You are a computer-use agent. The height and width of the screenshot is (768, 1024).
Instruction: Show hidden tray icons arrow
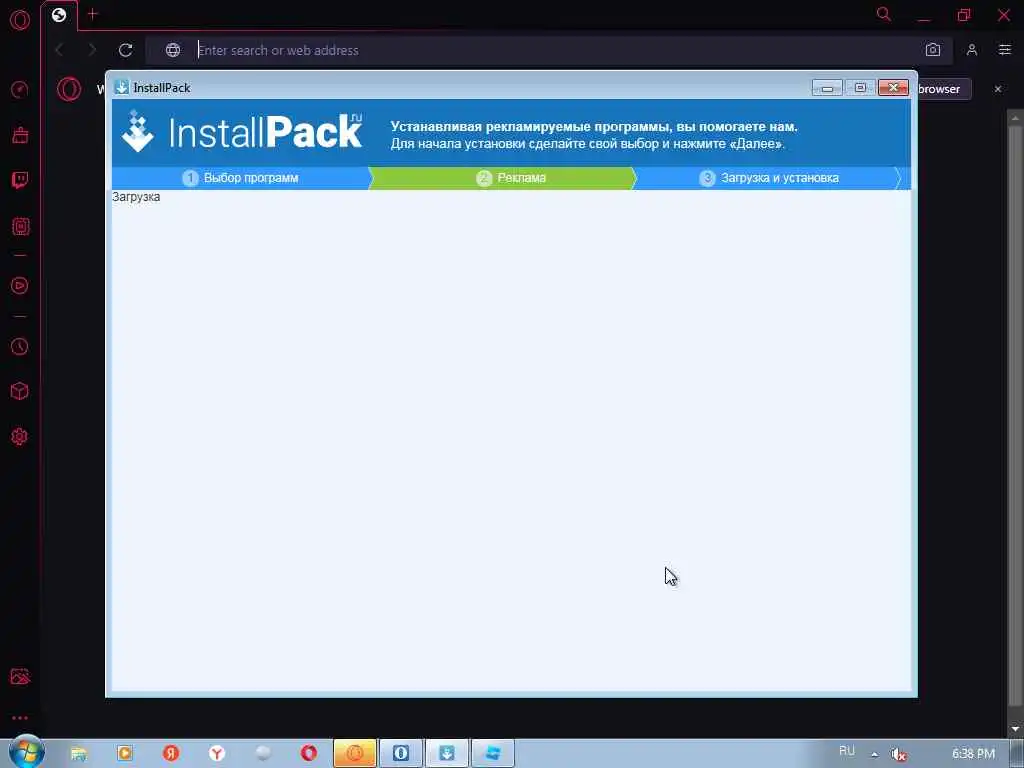[x=874, y=754]
